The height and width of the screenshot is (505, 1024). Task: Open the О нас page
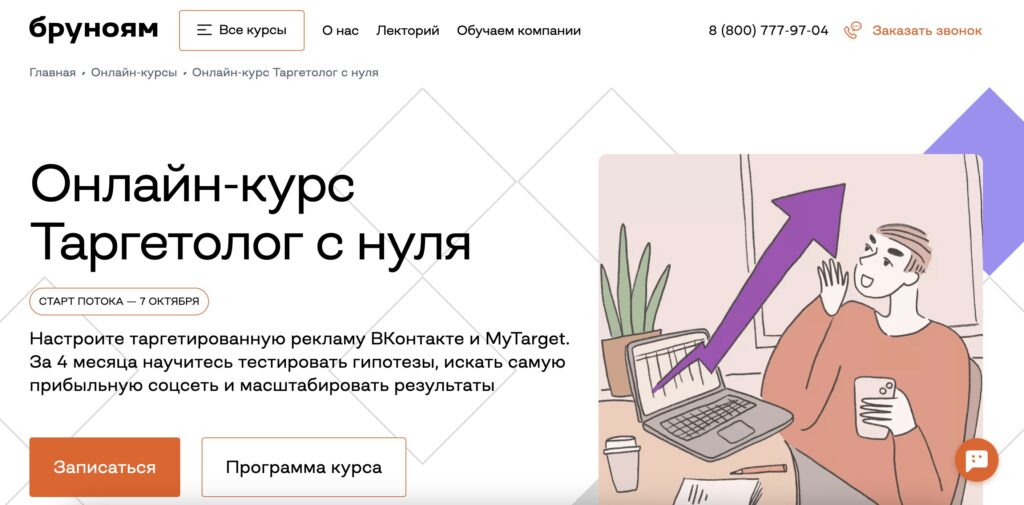pos(340,31)
